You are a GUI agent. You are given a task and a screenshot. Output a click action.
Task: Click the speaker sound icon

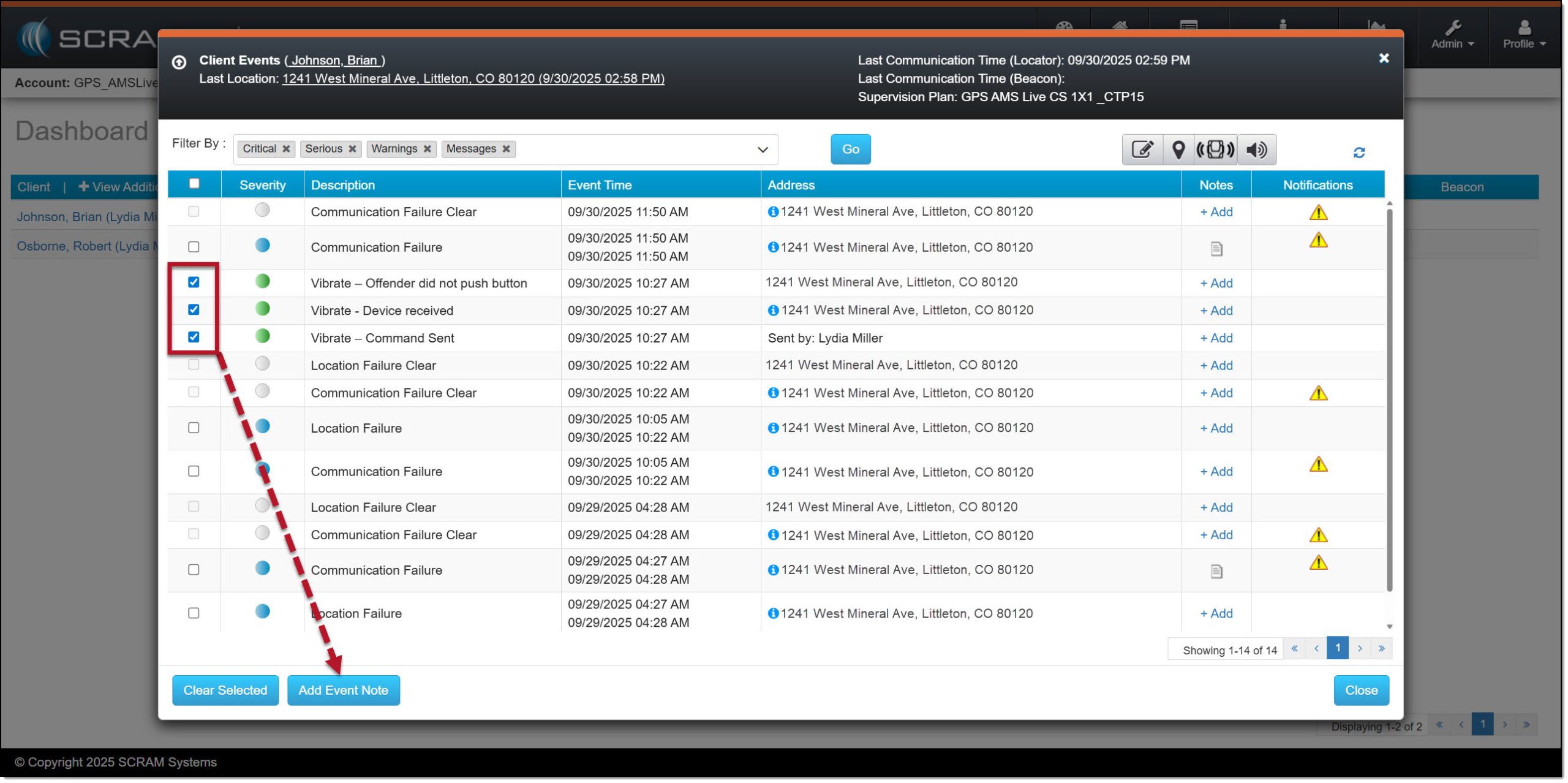pyautogui.click(x=1257, y=149)
